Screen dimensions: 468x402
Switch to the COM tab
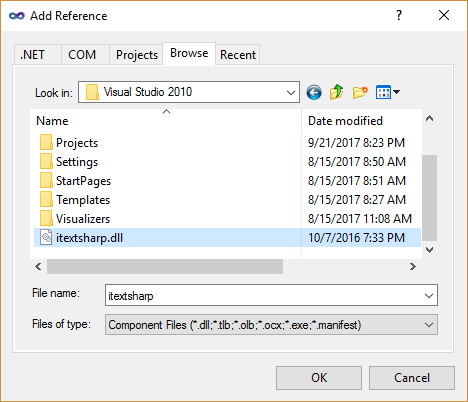(85, 54)
